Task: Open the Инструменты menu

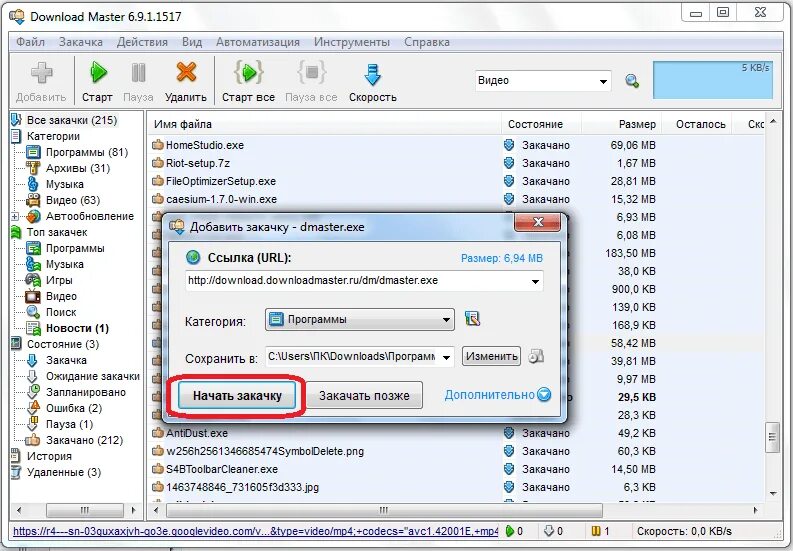Action: tap(351, 42)
